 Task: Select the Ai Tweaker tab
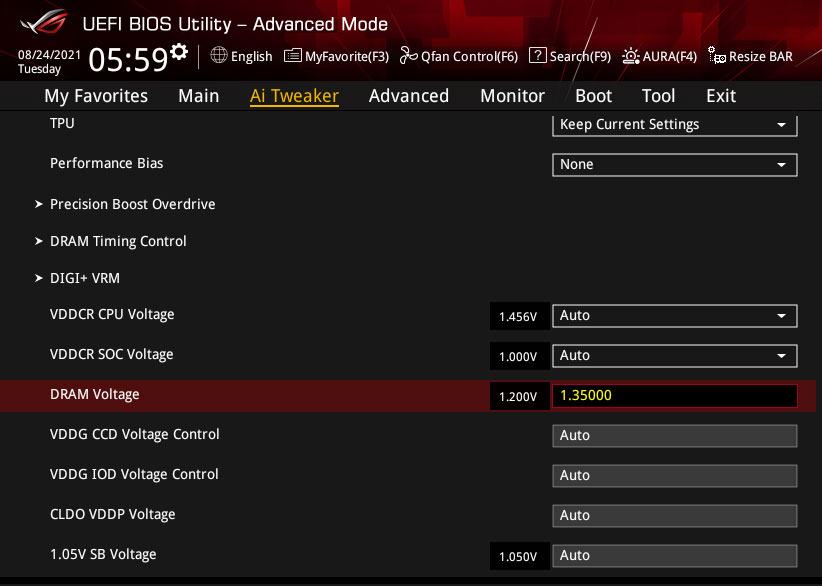coord(294,96)
